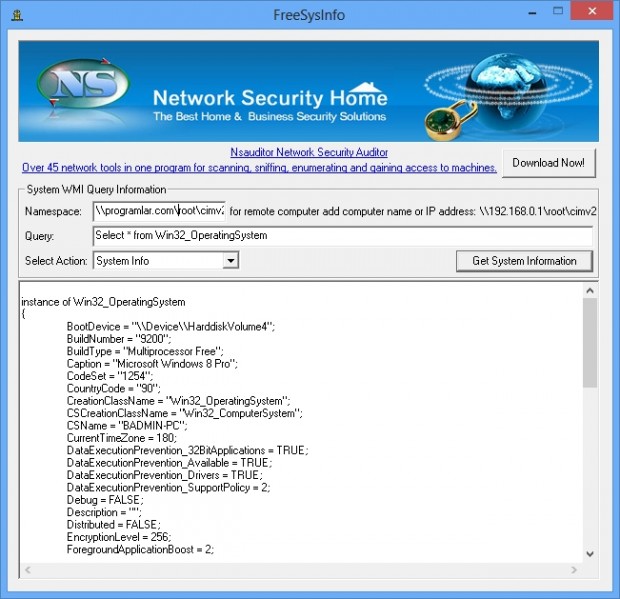
Task: Click the DataExecutionPrevention_Drivers line
Action: (x=164, y=475)
